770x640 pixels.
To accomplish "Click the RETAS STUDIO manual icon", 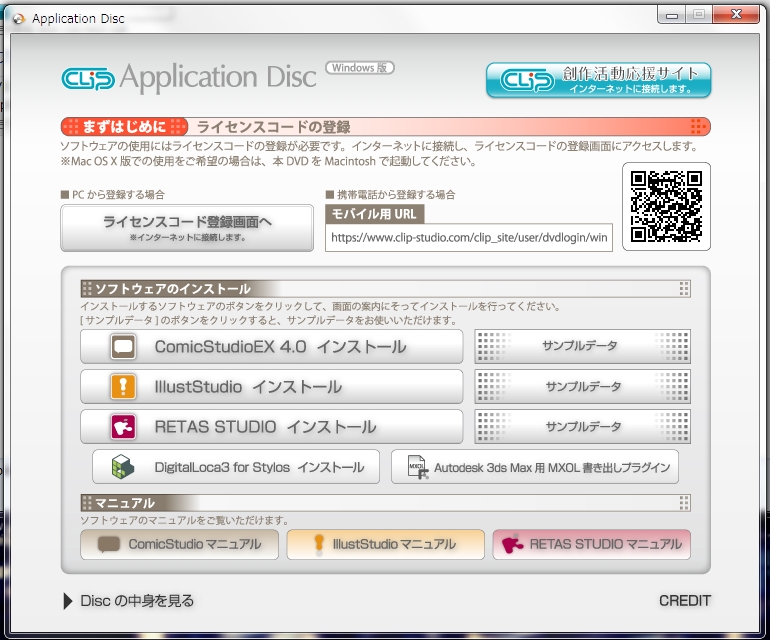I will tap(514, 545).
